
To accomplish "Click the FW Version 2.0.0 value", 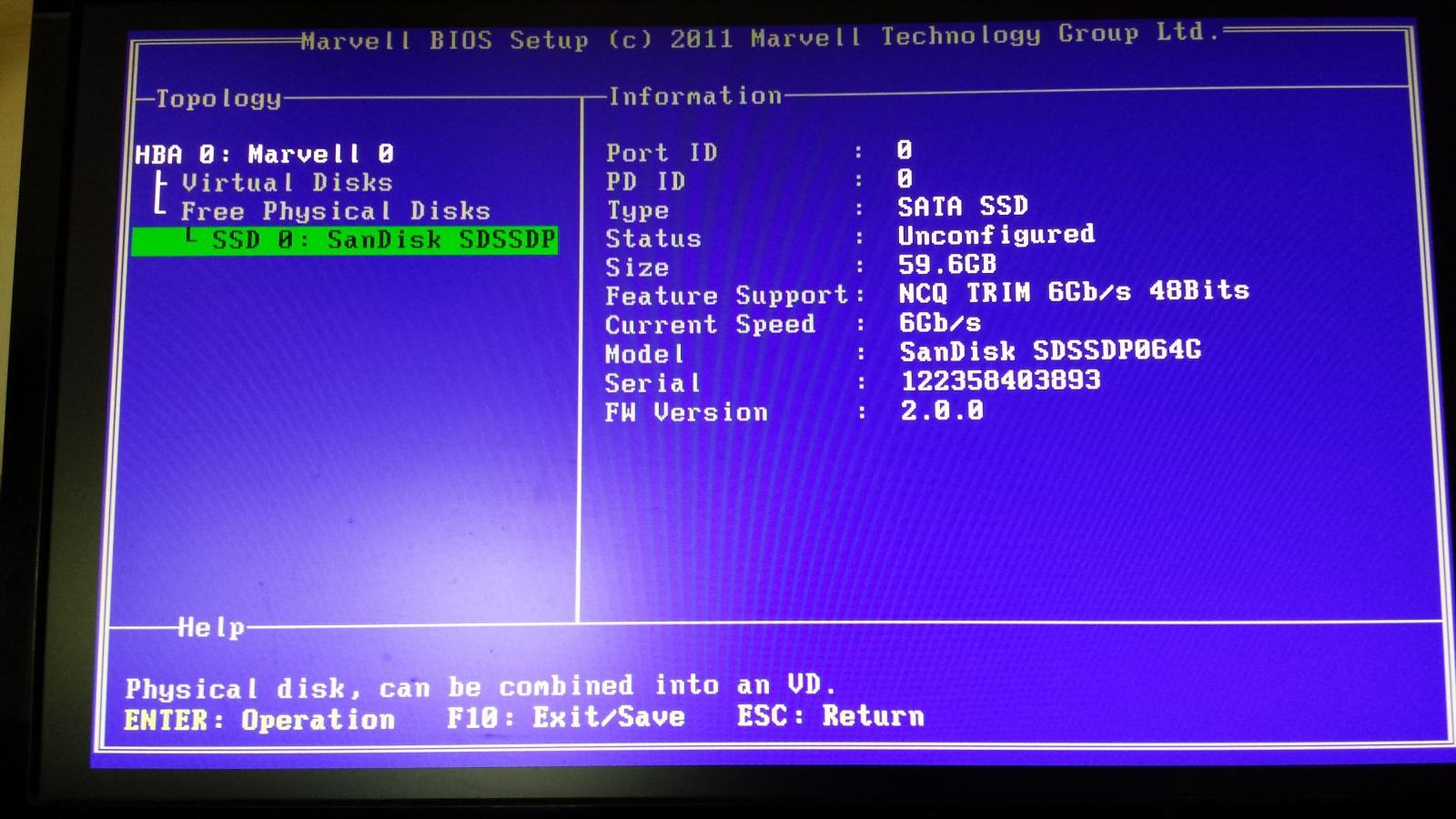I will [x=942, y=410].
